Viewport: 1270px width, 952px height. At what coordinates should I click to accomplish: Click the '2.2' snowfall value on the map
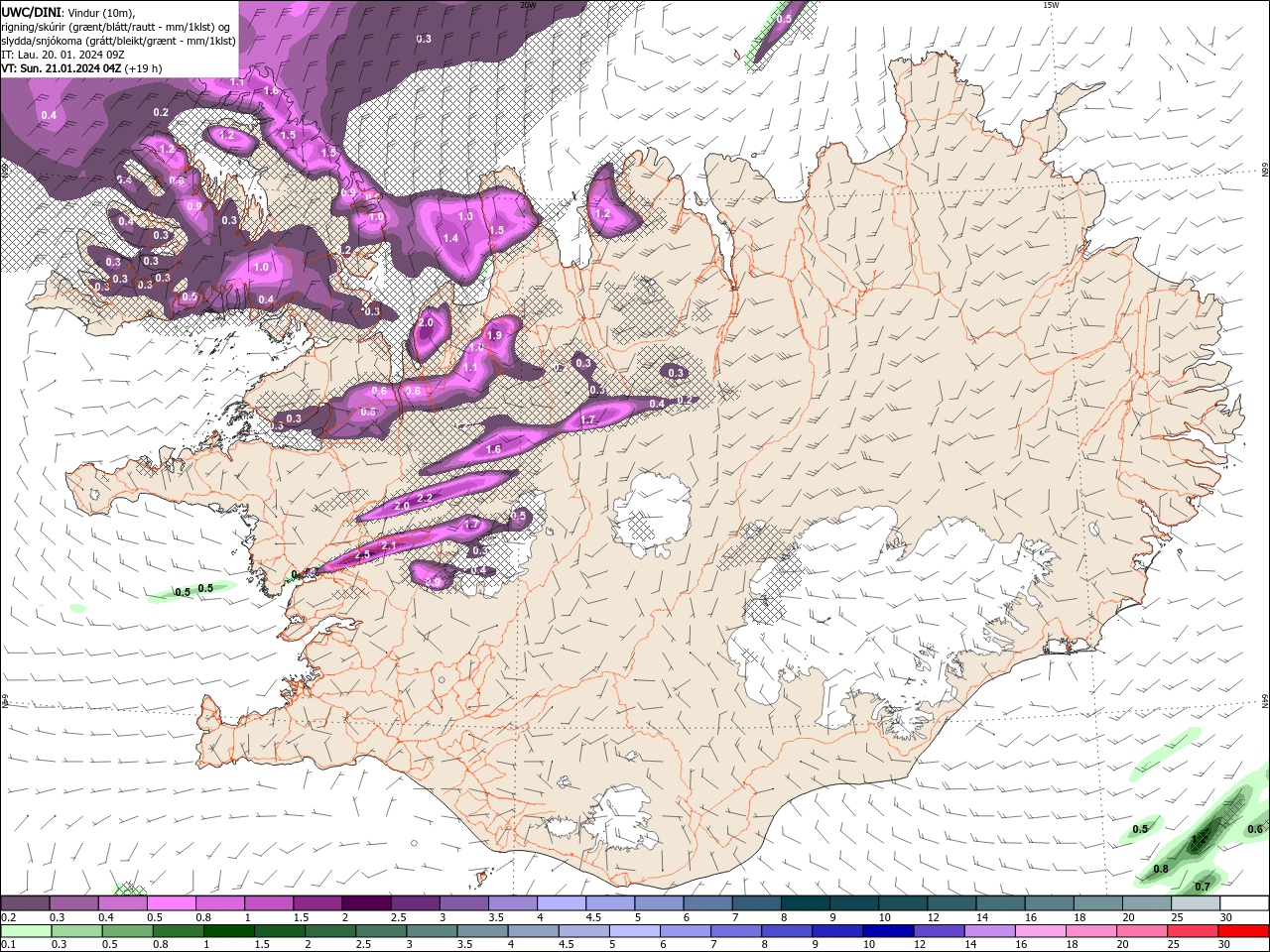point(425,497)
